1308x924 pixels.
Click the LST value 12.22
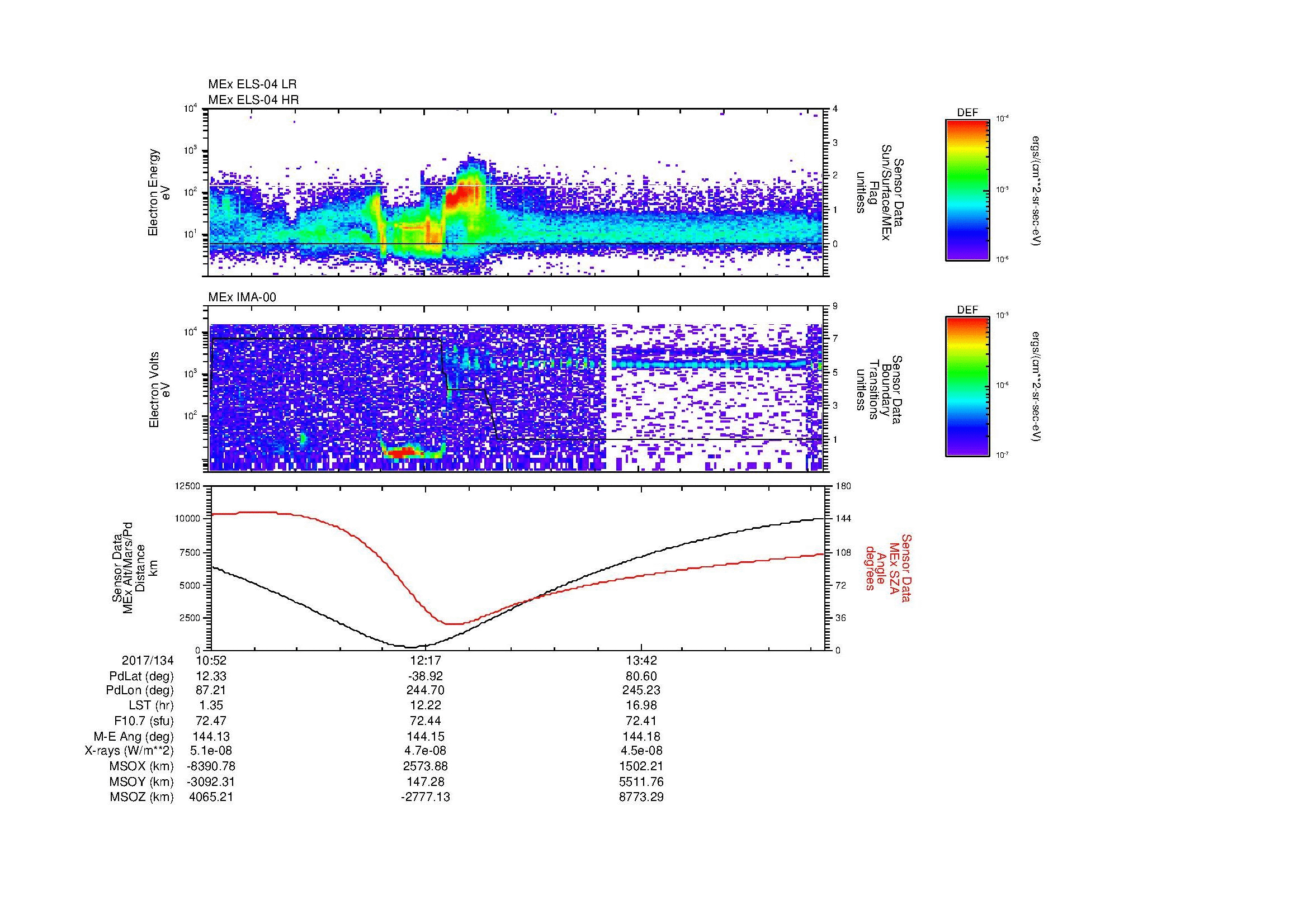pos(426,706)
